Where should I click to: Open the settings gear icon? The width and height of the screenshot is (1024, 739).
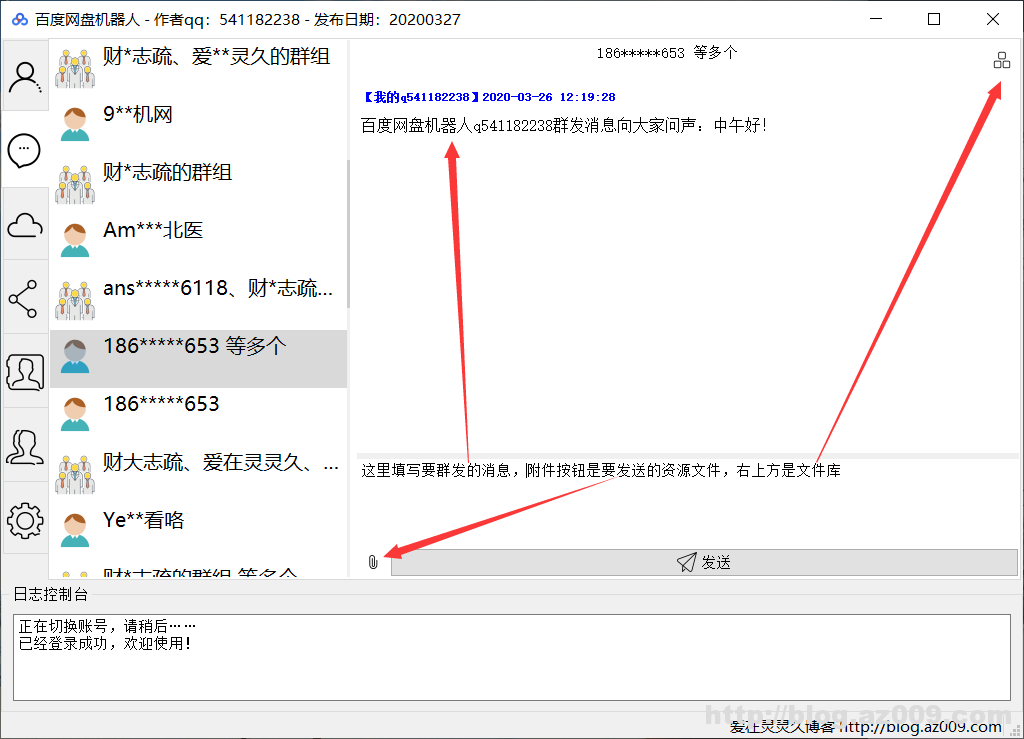pos(25,520)
